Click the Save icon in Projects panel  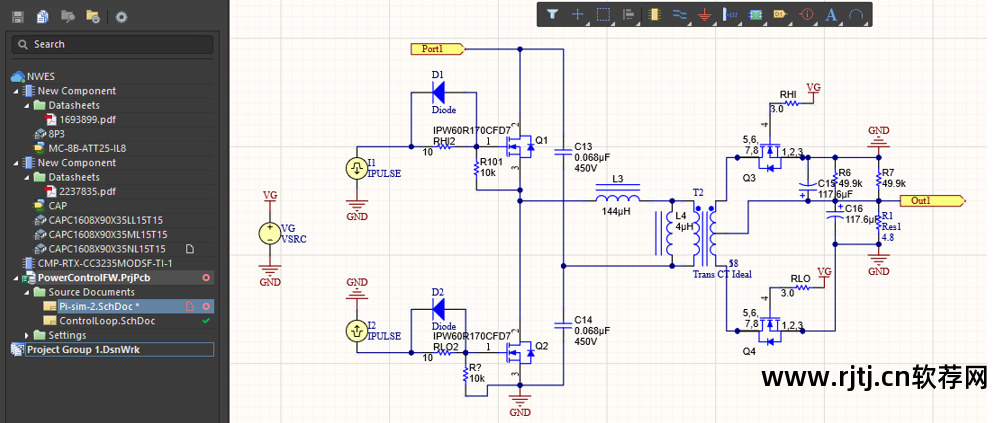pyautogui.click(x=18, y=17)
